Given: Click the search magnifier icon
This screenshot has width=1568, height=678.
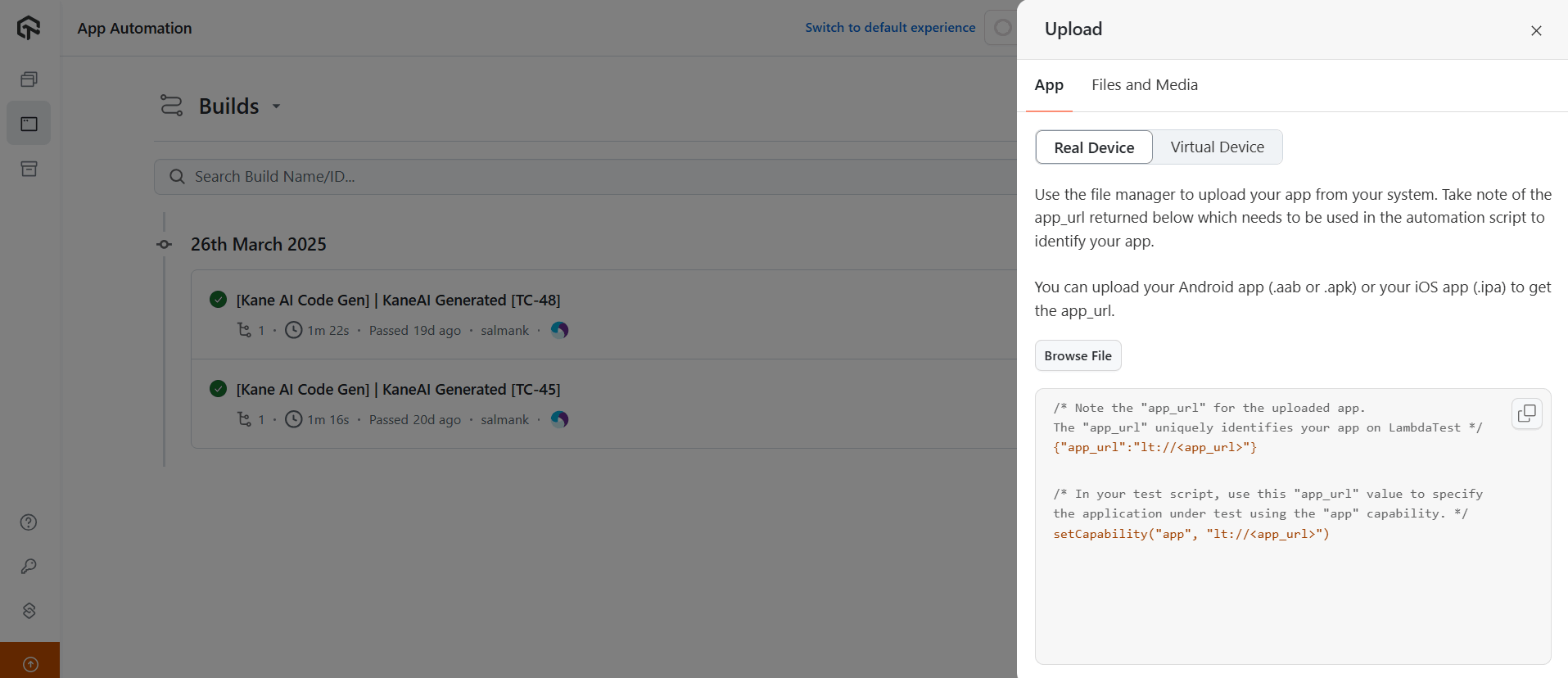Looking at the screenshot, I should 177,177.
